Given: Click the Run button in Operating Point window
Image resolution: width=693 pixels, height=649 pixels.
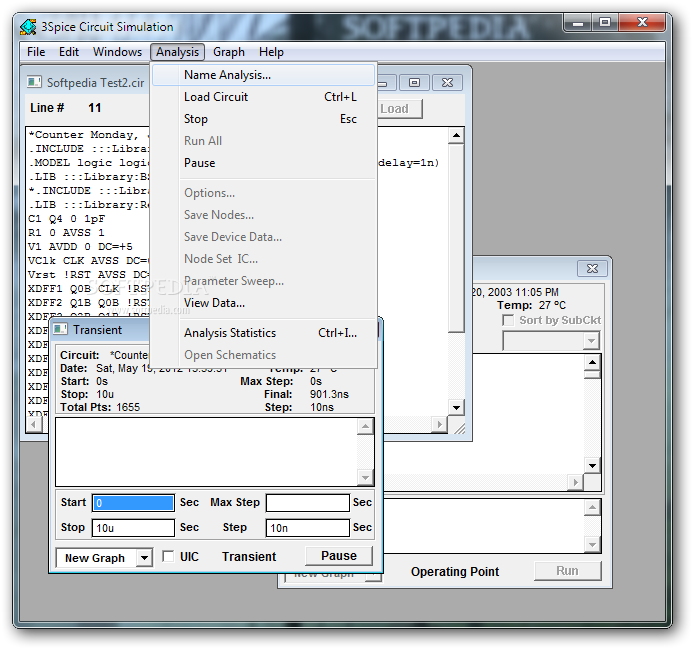Looking at the screenshot, I should coord(567,571).
